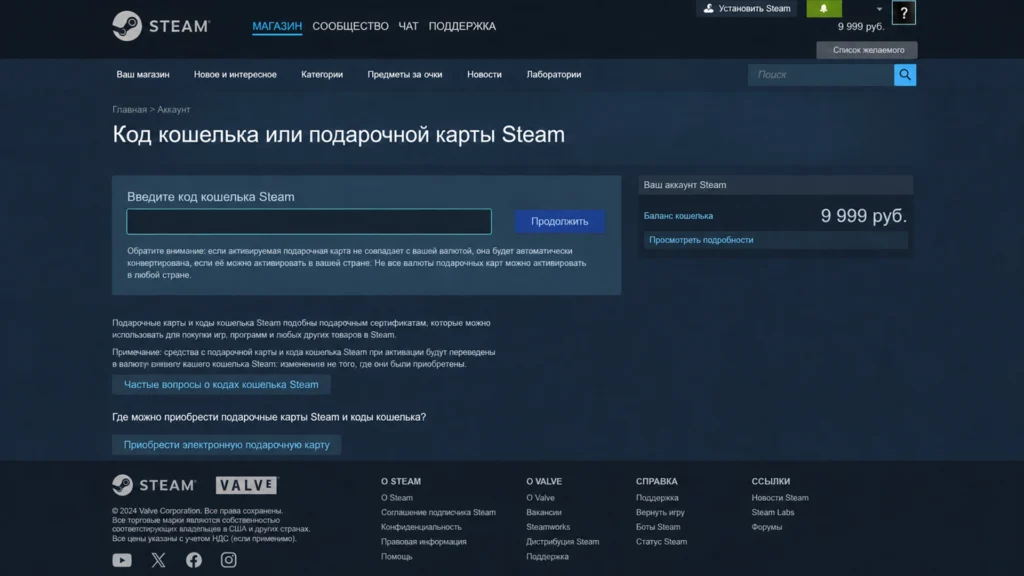This screenshot has height=576, width=1024.
Task: Open the ПОДДЕРЖКА menu item
Action: click(462, 26)
